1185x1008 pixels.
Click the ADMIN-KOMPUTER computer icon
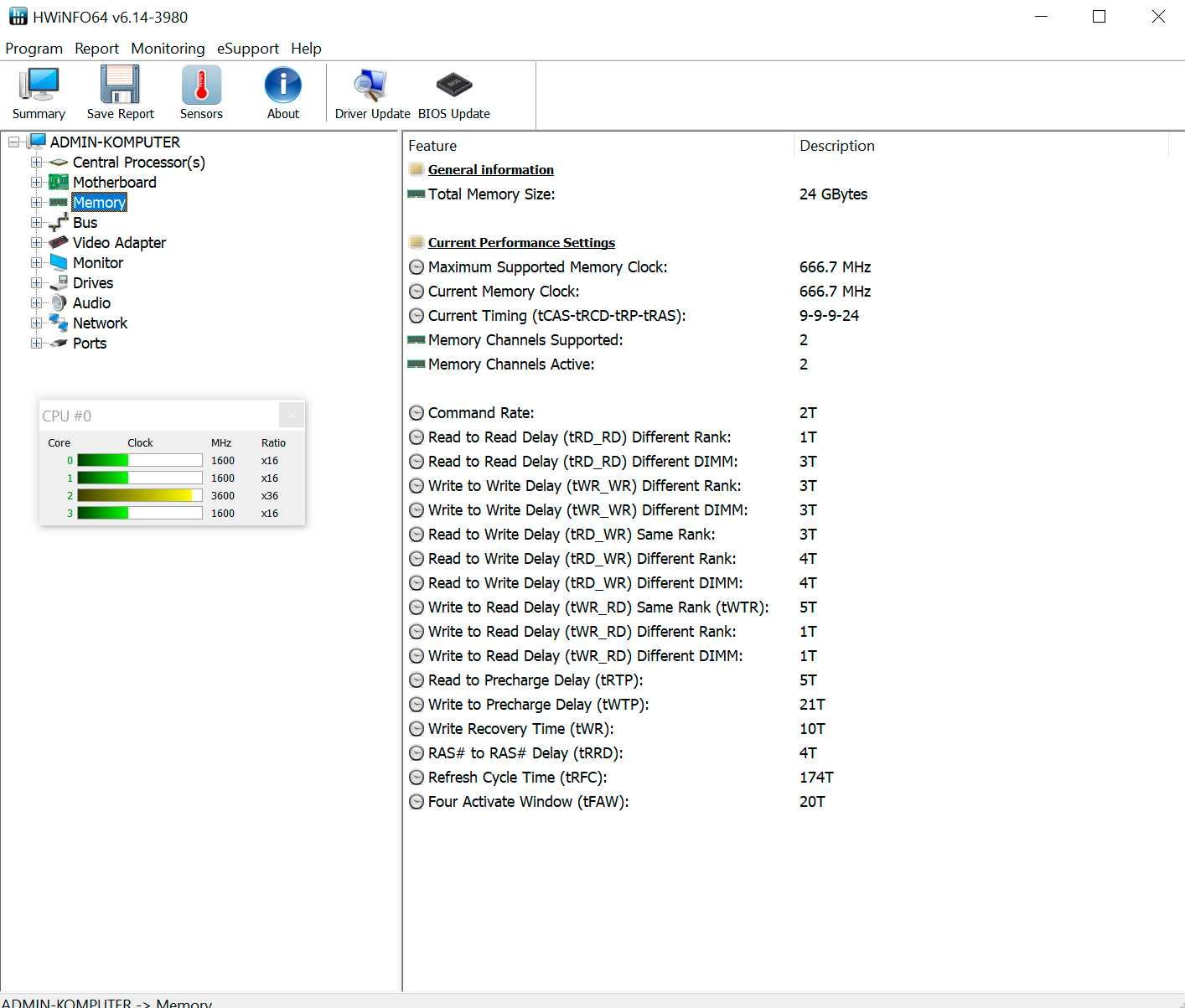coord(36,142)
